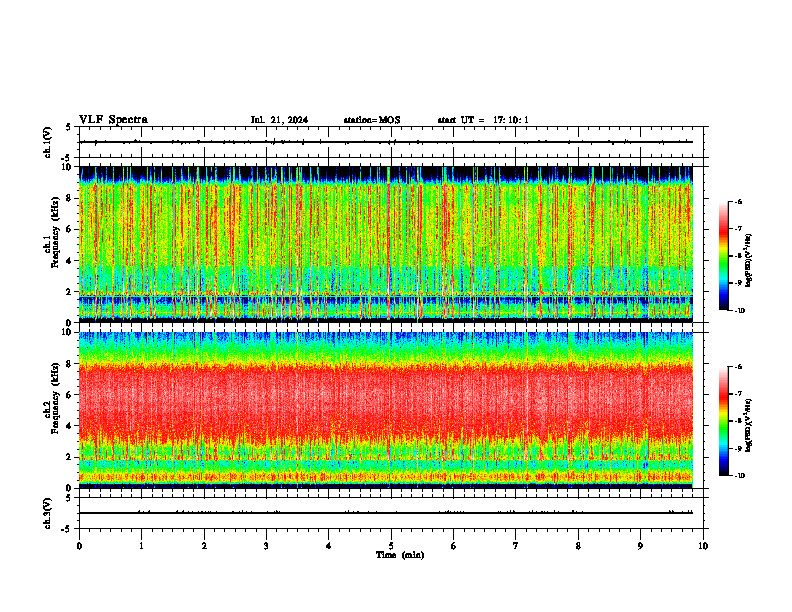
Task: Click time axis tick label "5" under the plot
Action: pos(391,546)
